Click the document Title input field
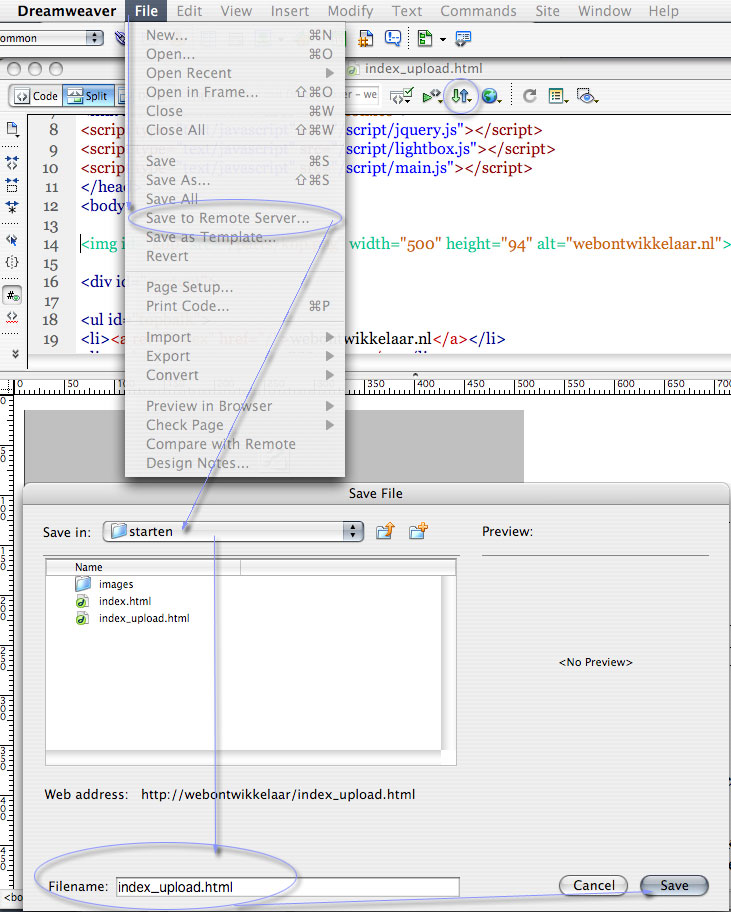Viewport: 731px width, 912px height. pos(363,95)
